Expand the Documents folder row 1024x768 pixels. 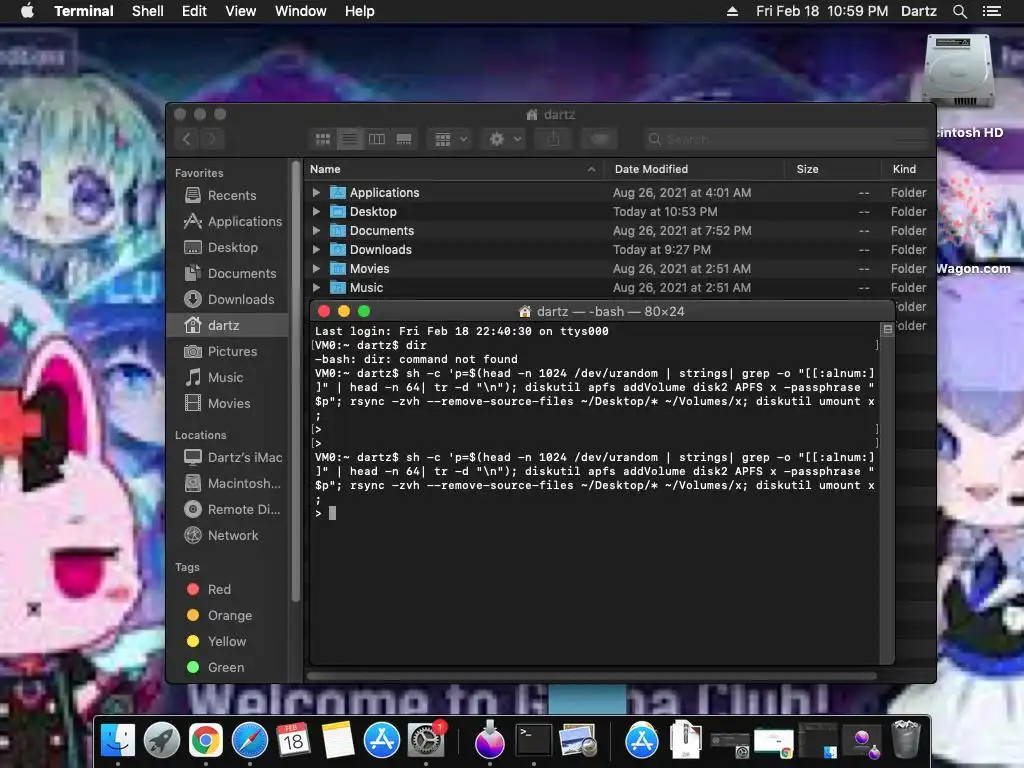(x=316, y=231)
